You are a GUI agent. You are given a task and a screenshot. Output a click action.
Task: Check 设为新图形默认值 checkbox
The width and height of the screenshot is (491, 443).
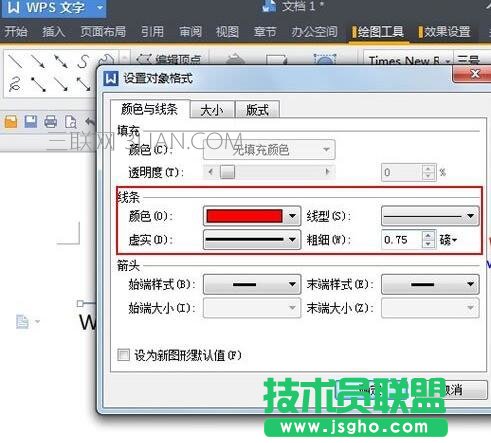pos(124,355)
